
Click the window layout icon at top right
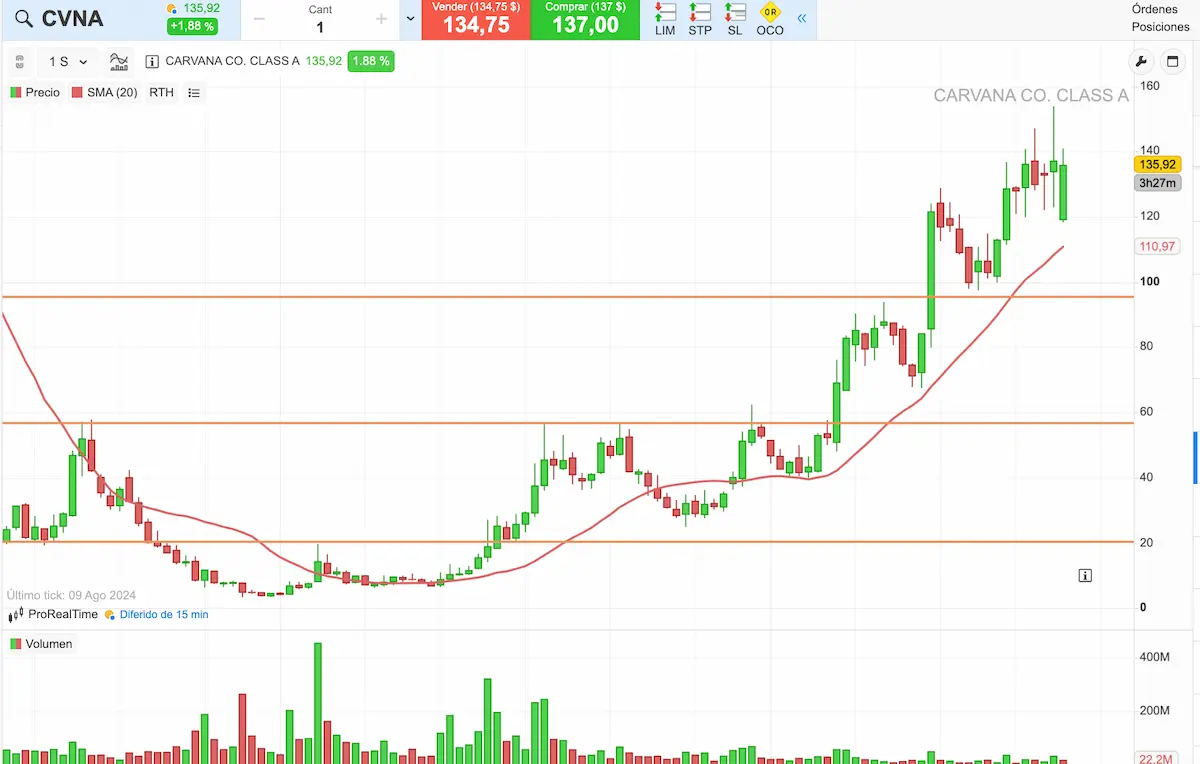tap(1173, 62)
